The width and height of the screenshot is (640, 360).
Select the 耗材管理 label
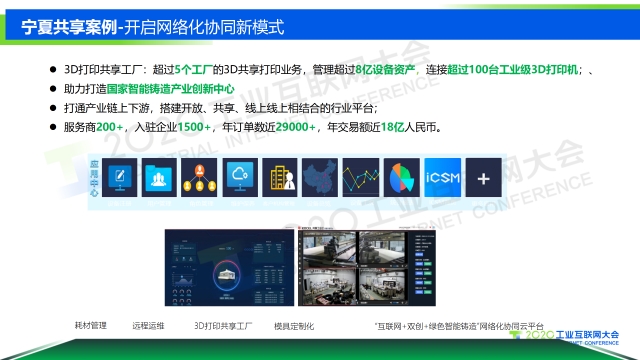pos(91,325)
